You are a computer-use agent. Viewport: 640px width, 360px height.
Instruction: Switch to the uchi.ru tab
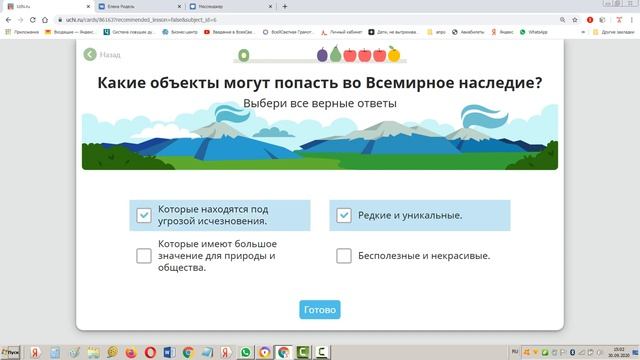pyautogui.click(x=48, y=7)
